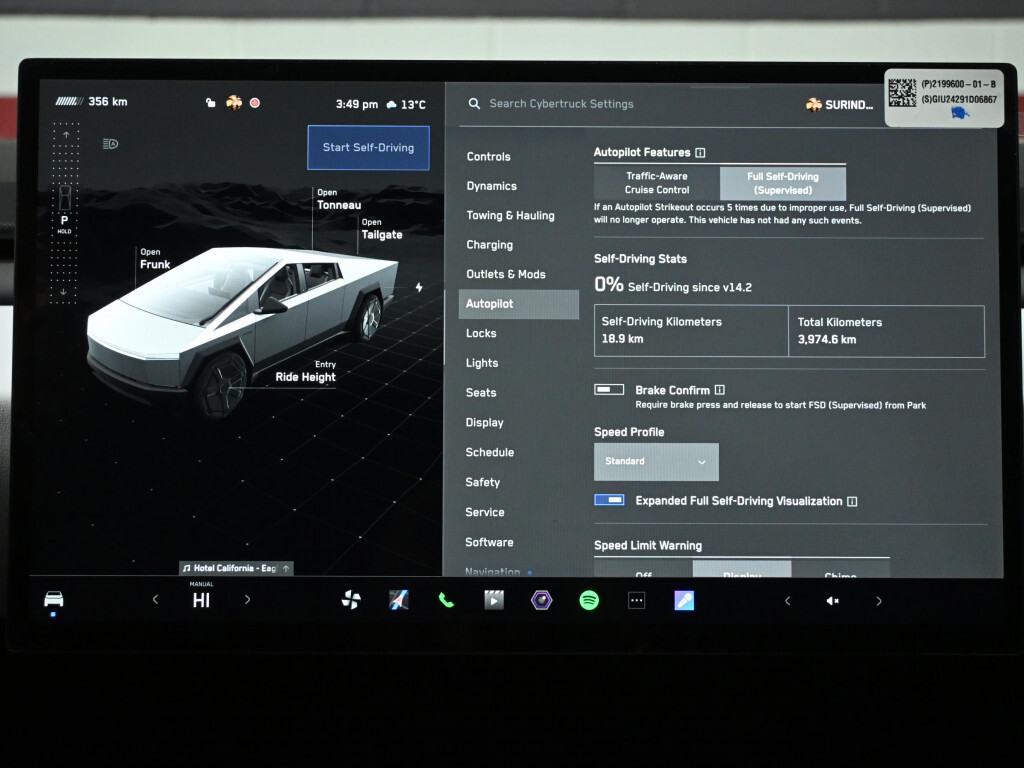Tap the car controls icon at bottom left
The height and width of the screenshot is (768, 1024).
pos(54,599)
